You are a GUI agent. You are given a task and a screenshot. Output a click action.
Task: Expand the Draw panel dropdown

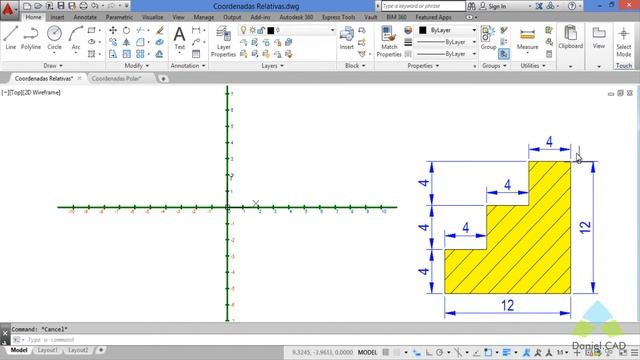(53, 66)
